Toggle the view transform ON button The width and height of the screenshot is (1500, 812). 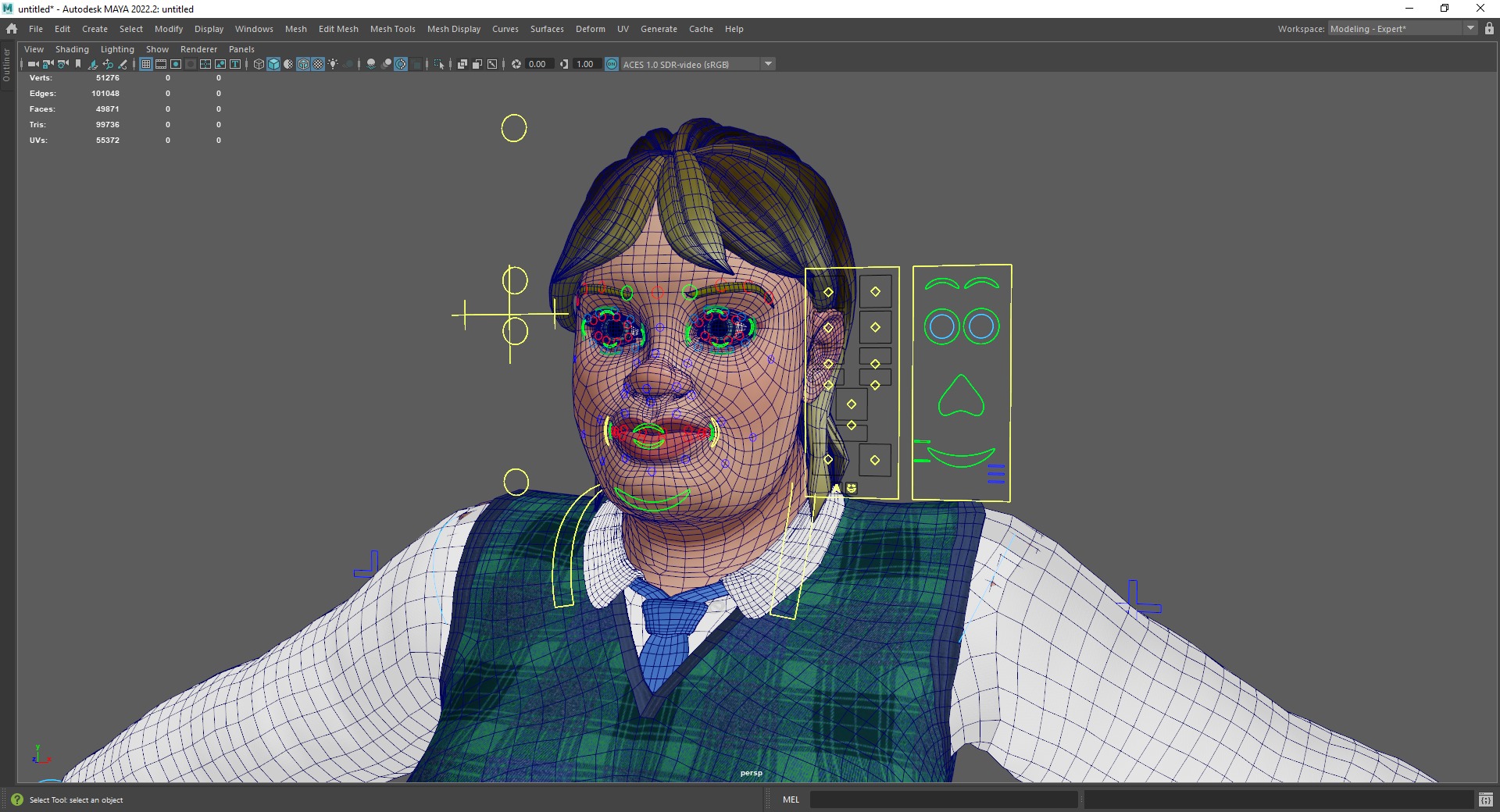tap(612, 64)
